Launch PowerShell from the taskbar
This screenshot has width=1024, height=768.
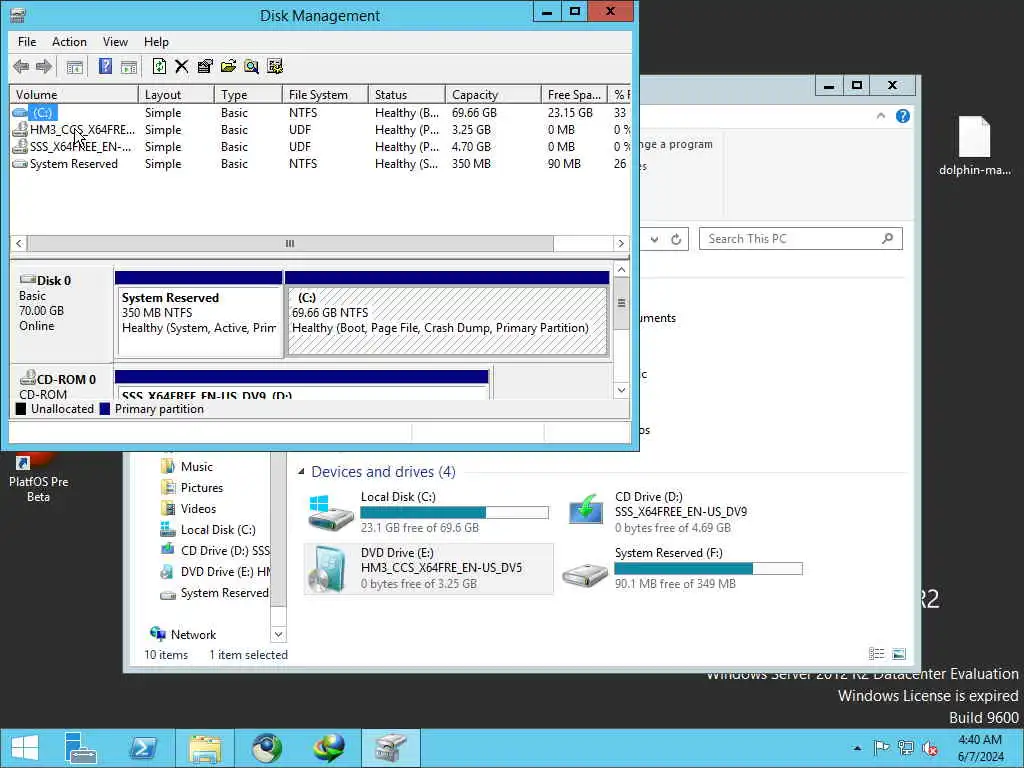coord(143,748)
